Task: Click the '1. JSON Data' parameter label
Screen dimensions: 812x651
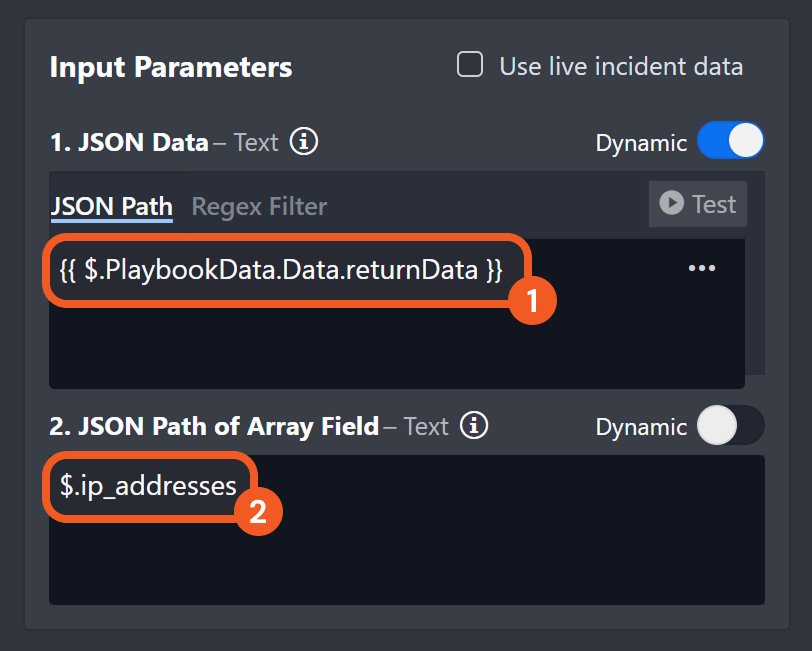Action: click(x=129, y=143)
